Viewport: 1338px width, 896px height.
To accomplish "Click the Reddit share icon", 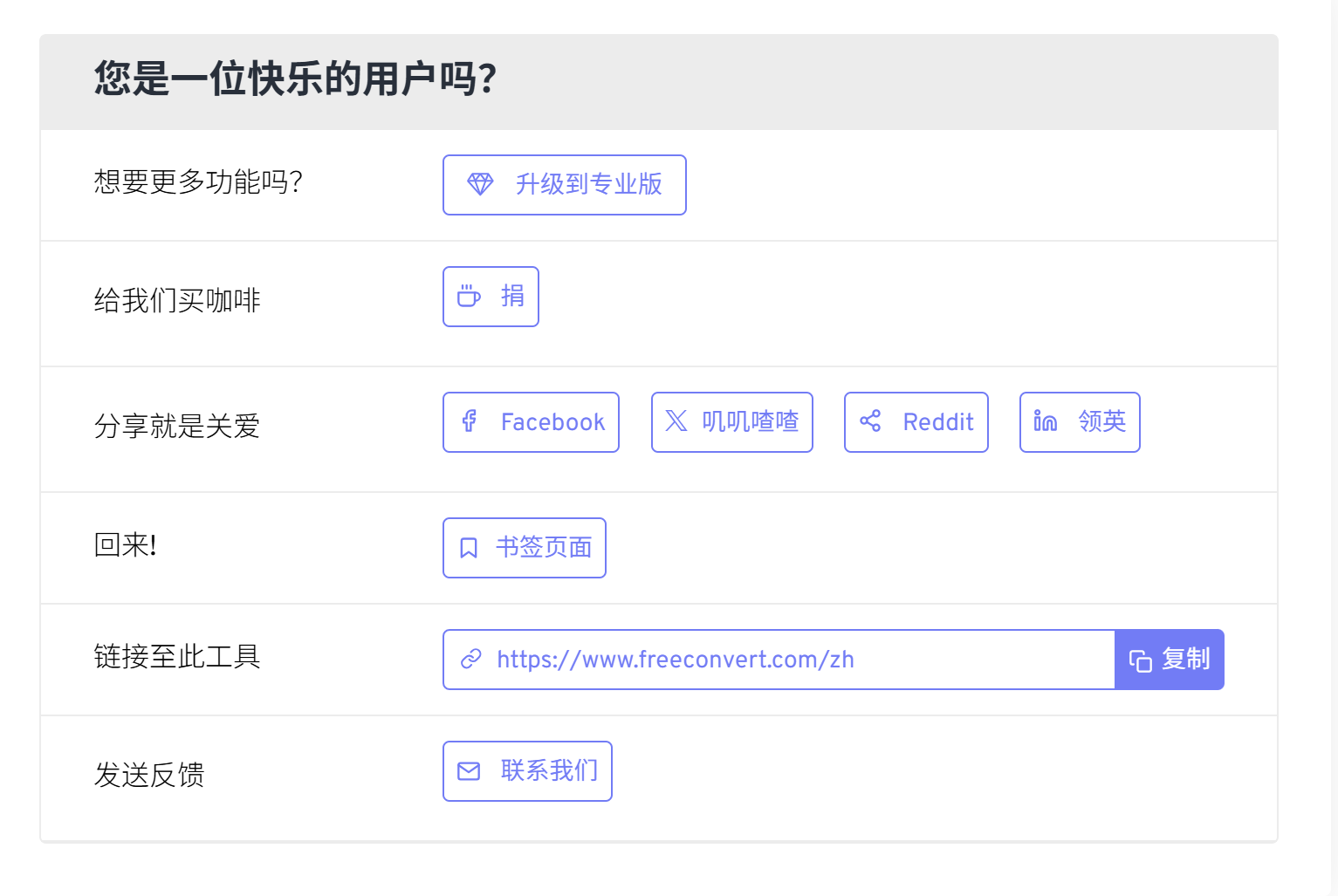I will coord(870,421).
